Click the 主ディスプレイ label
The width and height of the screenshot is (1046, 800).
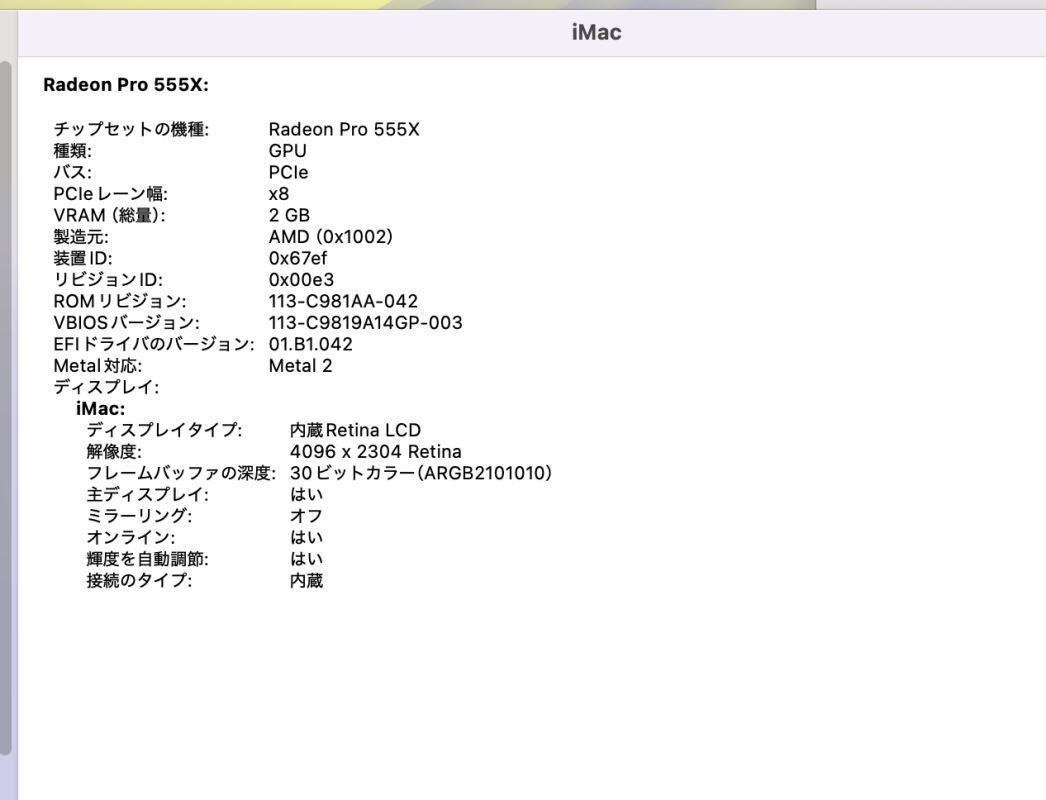(x=147, y=494)
